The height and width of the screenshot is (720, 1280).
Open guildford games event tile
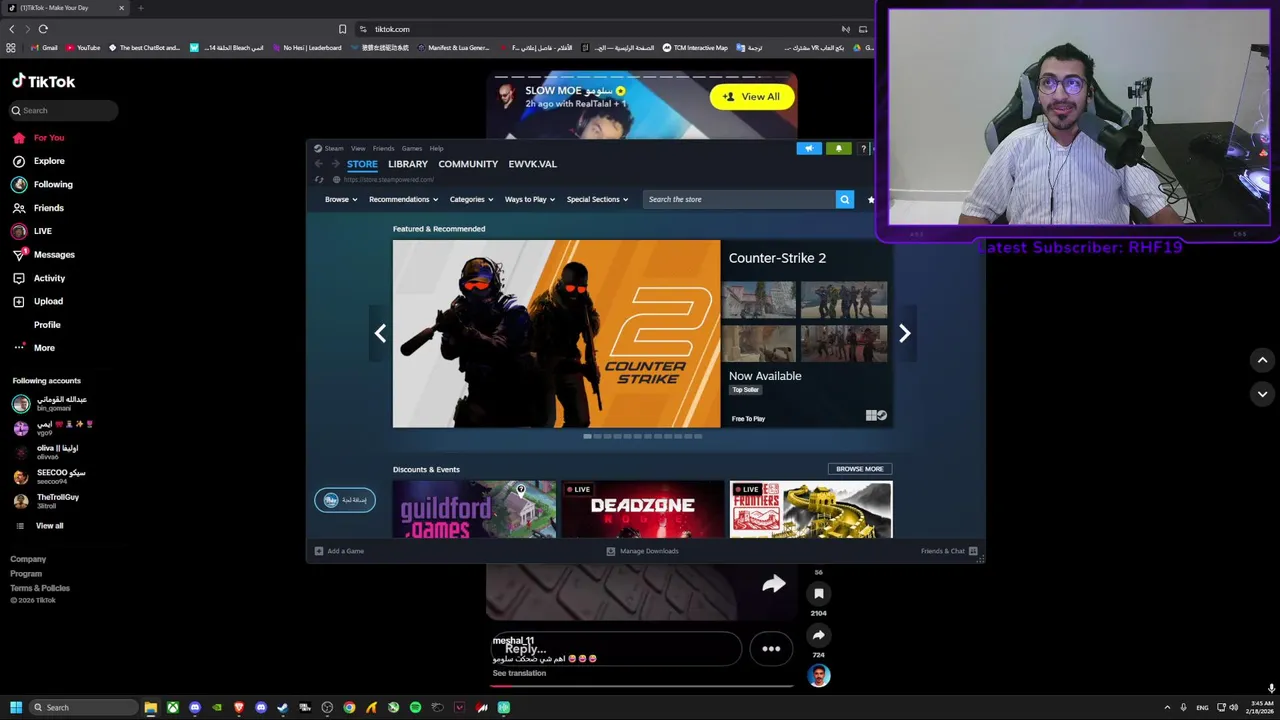click(474, 510)
